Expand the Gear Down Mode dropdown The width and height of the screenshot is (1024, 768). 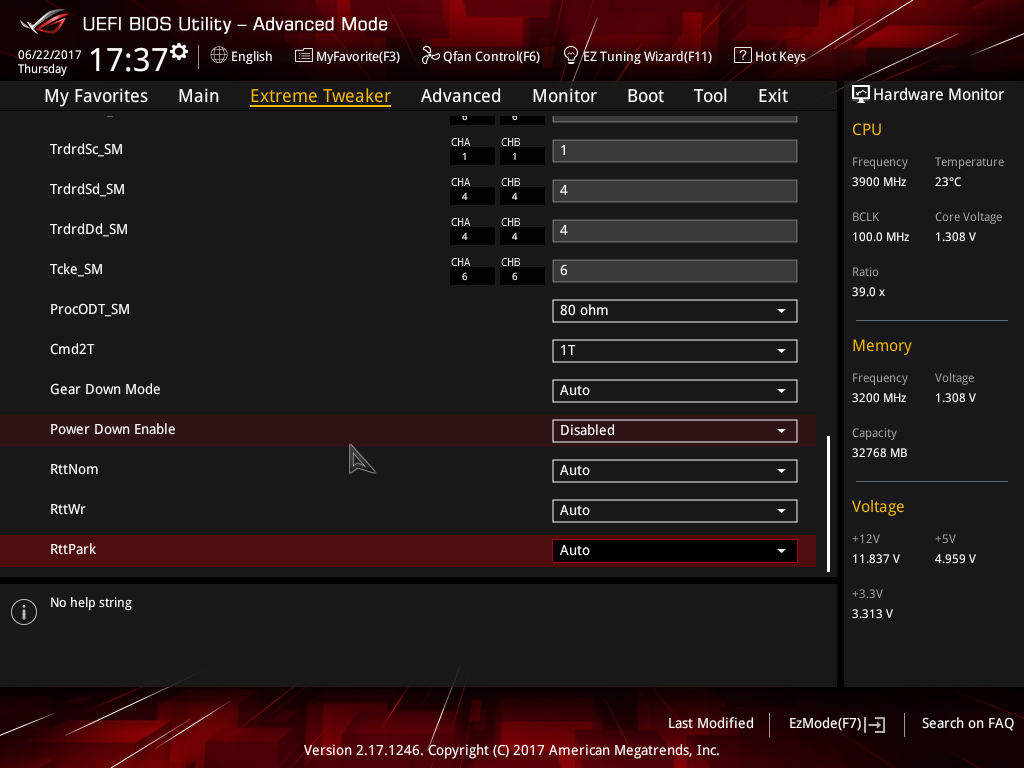coord(675,391)
